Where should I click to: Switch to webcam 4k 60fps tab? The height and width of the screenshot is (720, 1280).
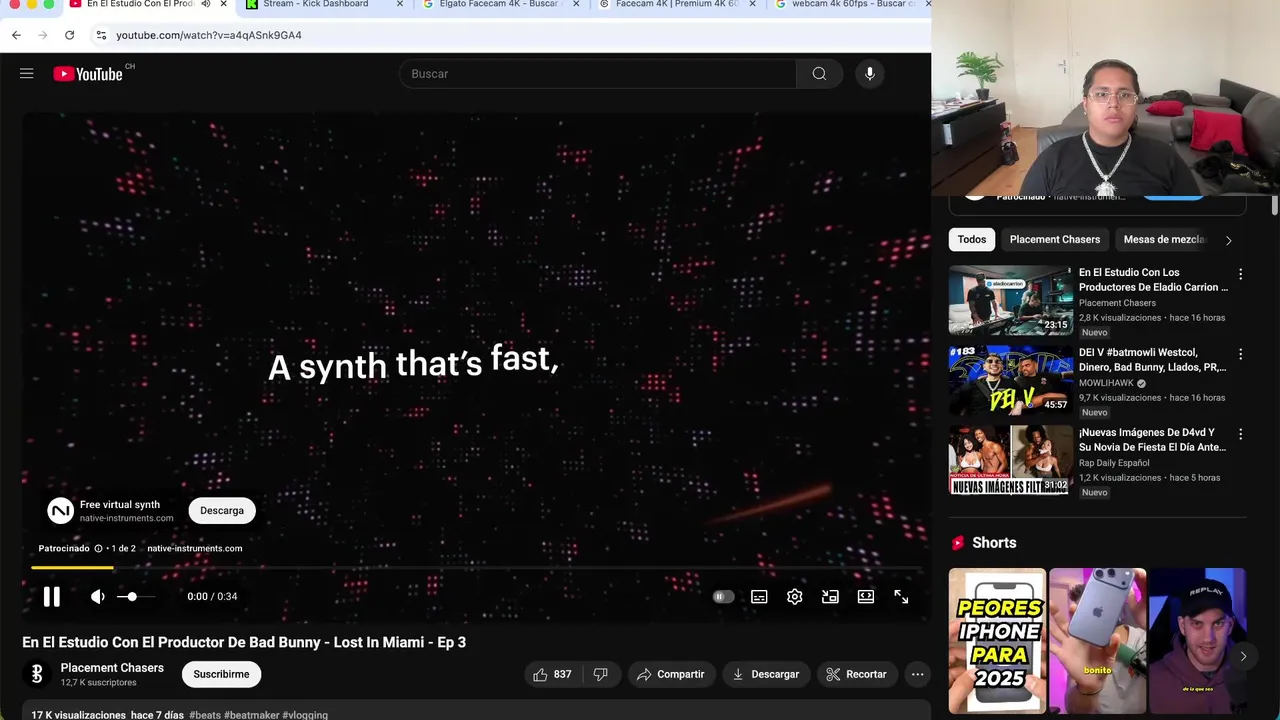point(852,4)
